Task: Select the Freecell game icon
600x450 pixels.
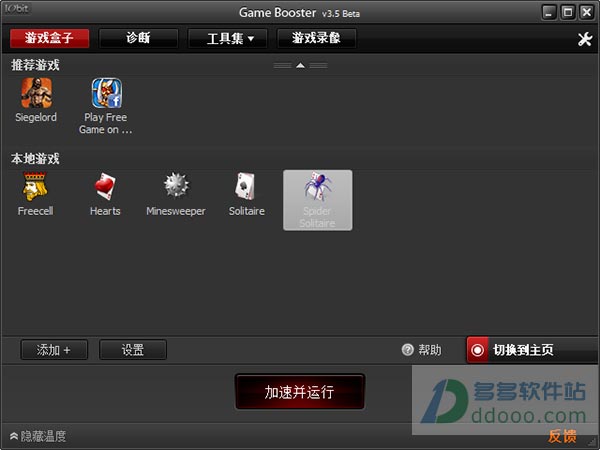Action: click(x=35, y=187)
